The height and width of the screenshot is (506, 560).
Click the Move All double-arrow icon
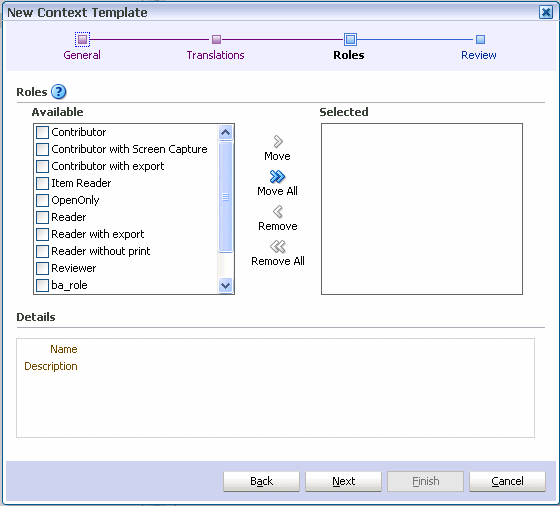(x=277, y=176)
